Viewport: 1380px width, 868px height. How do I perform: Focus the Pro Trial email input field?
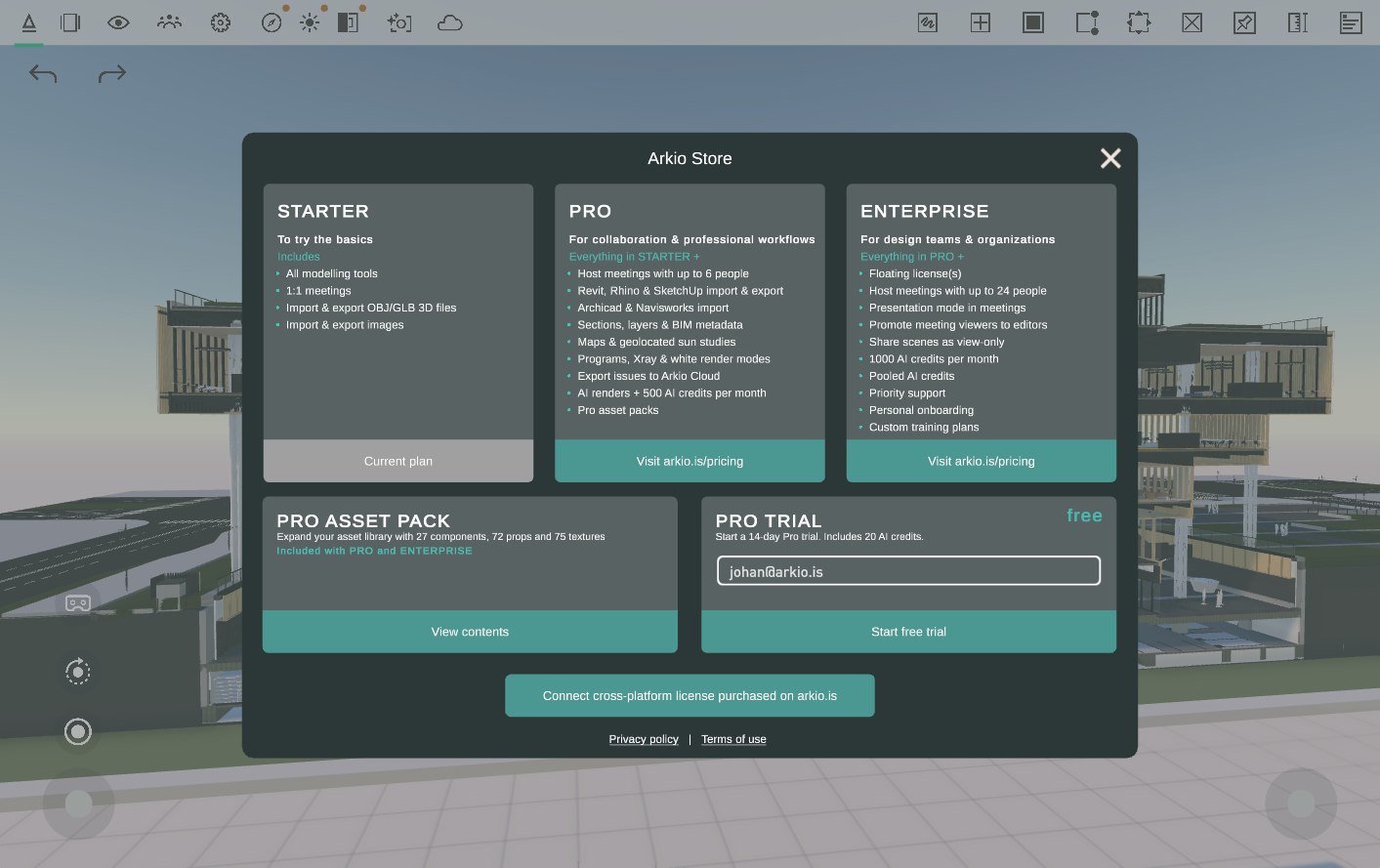(x=908, y=571)
